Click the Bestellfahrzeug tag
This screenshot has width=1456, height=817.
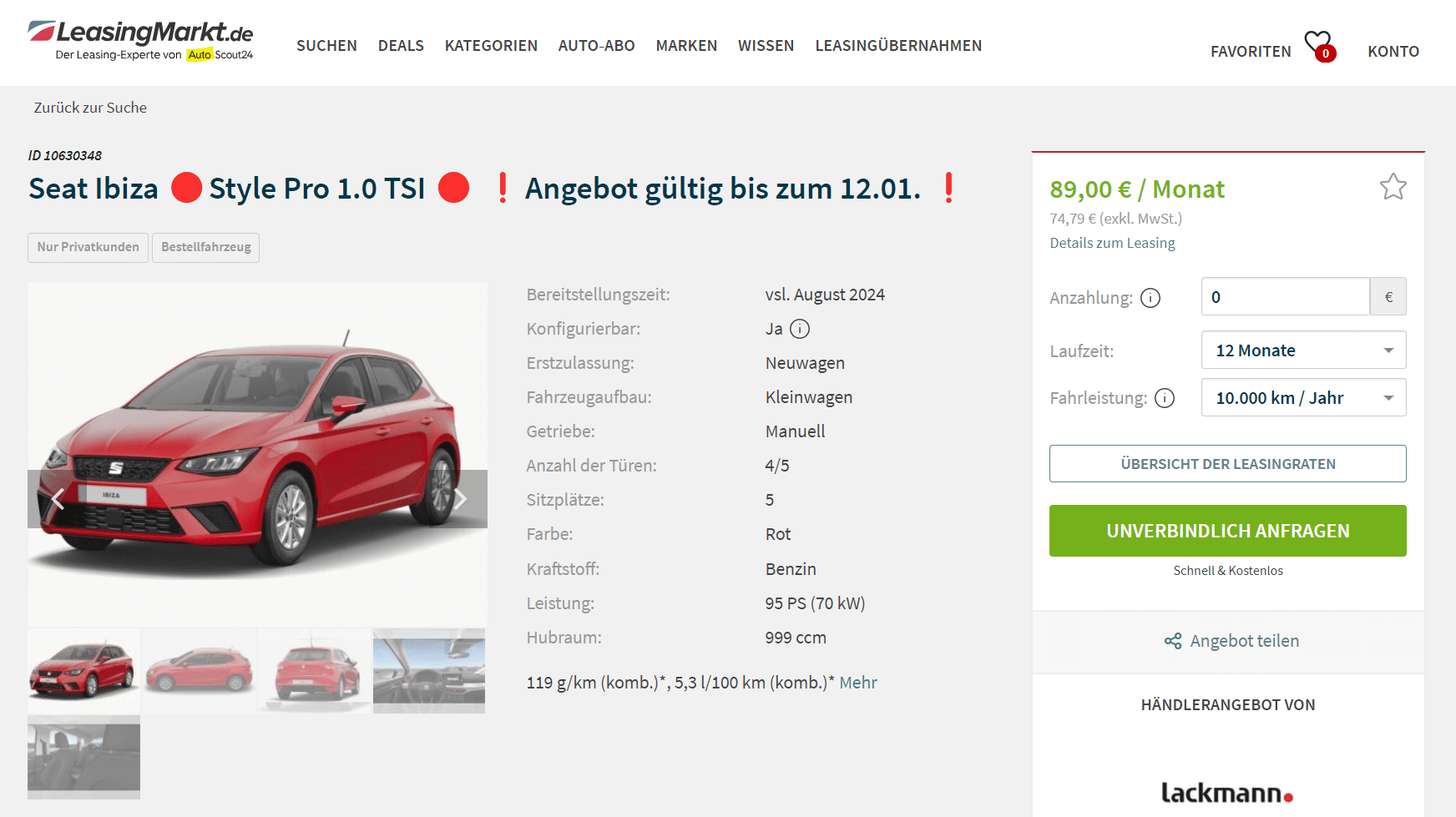pyautogui.click(x=205, y=248)
